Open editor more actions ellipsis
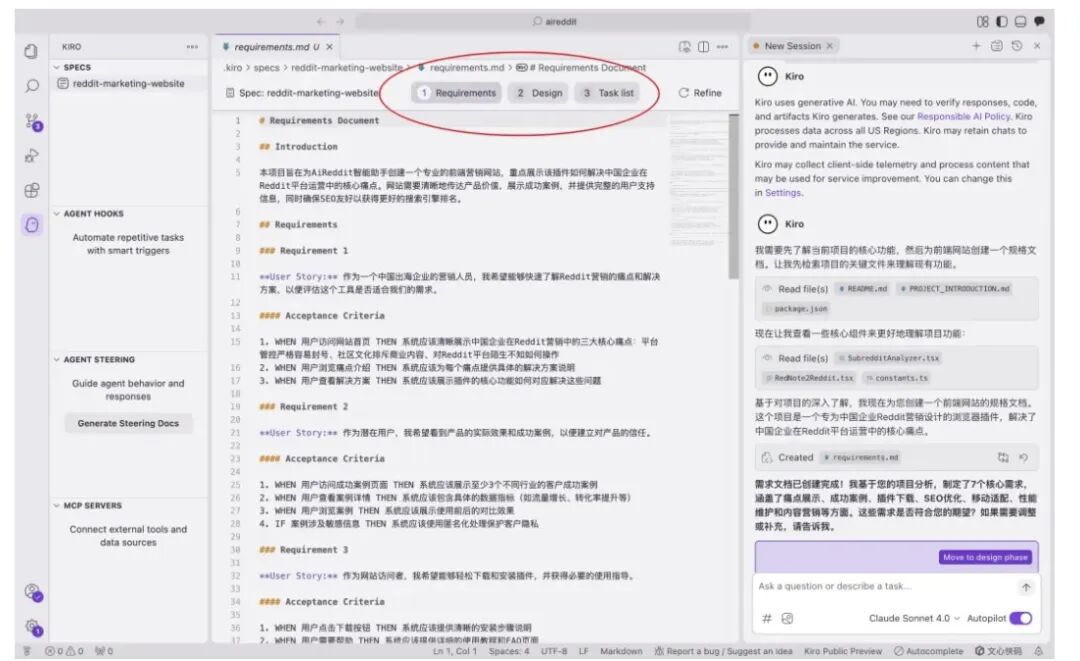 (x=722, y=47)
